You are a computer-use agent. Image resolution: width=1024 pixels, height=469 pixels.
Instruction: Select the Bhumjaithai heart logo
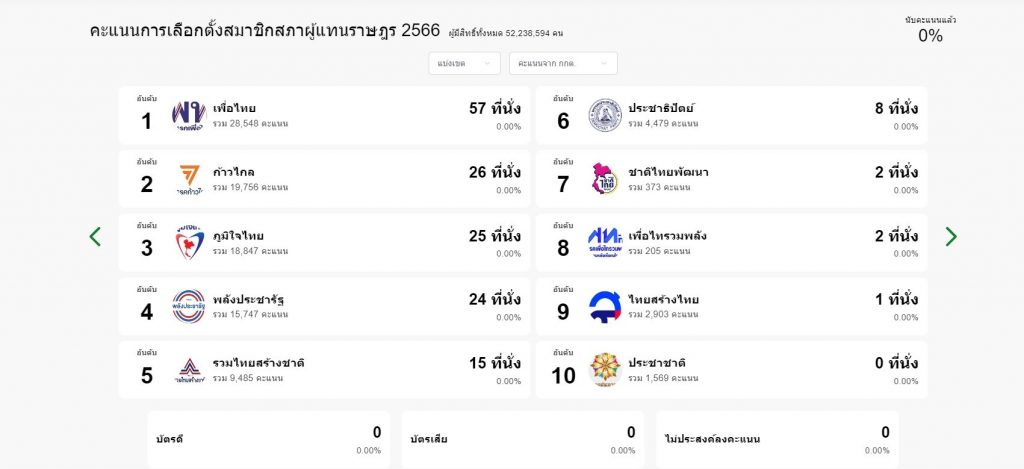click(x=189, y=242)
